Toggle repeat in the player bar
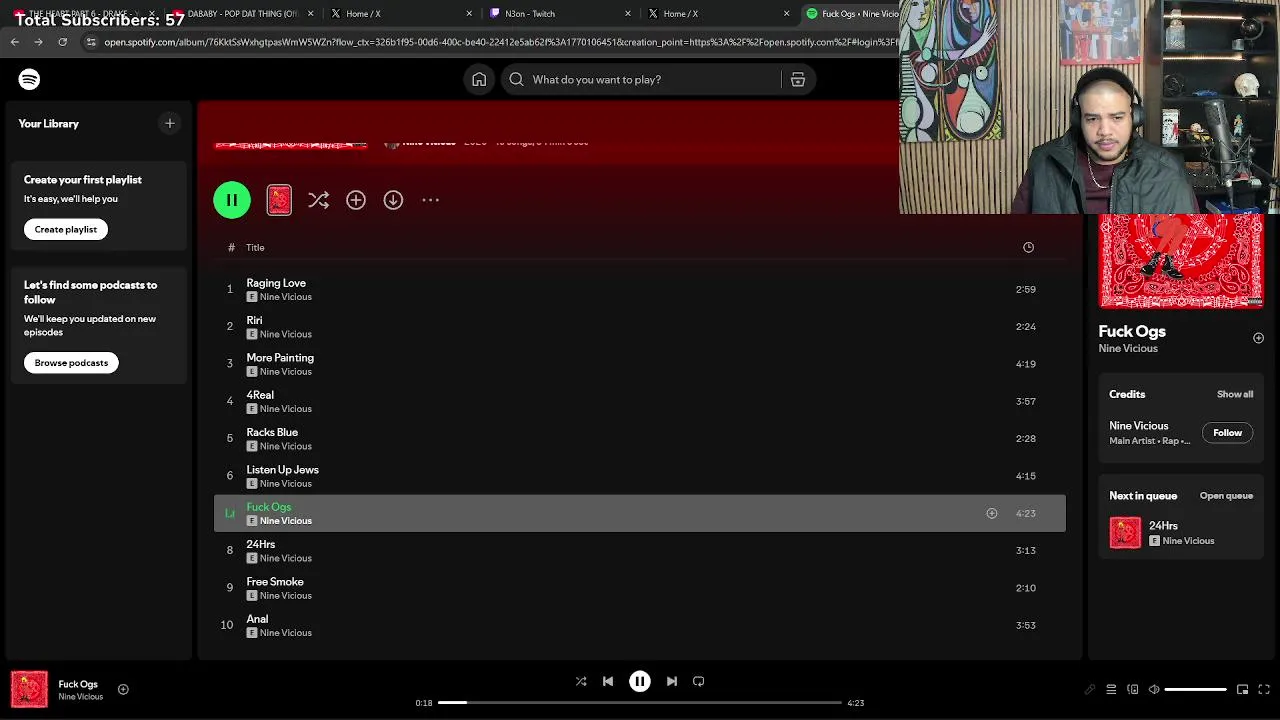This screenshot has height=720, width=1280. pyautogui.click(x=699, y=681)
